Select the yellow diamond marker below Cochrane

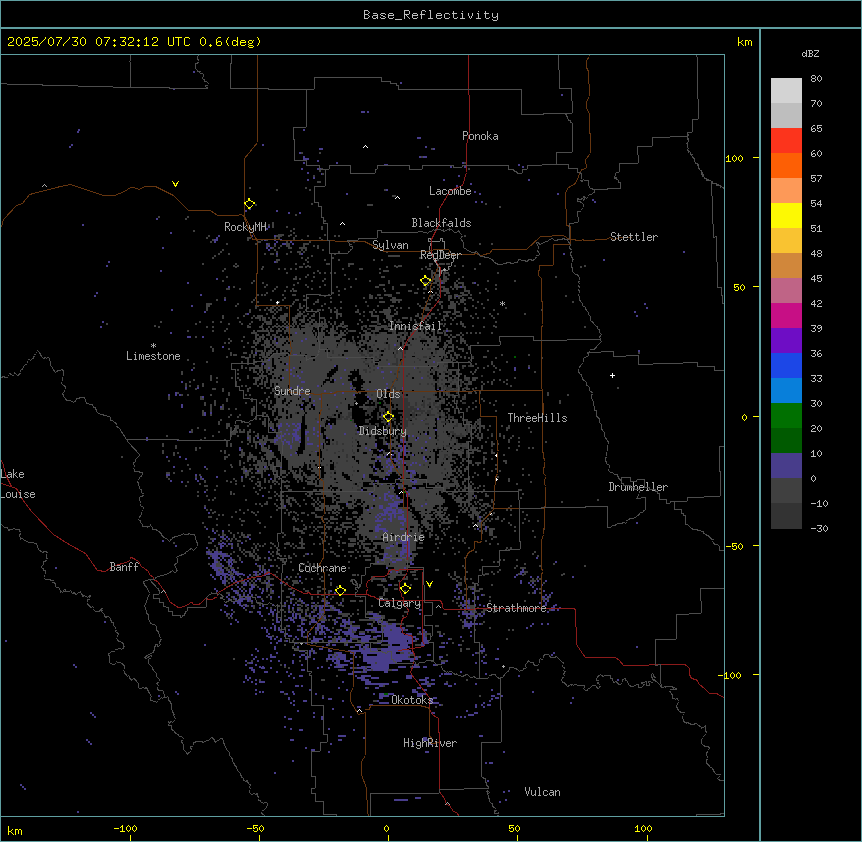coord(340,590)
